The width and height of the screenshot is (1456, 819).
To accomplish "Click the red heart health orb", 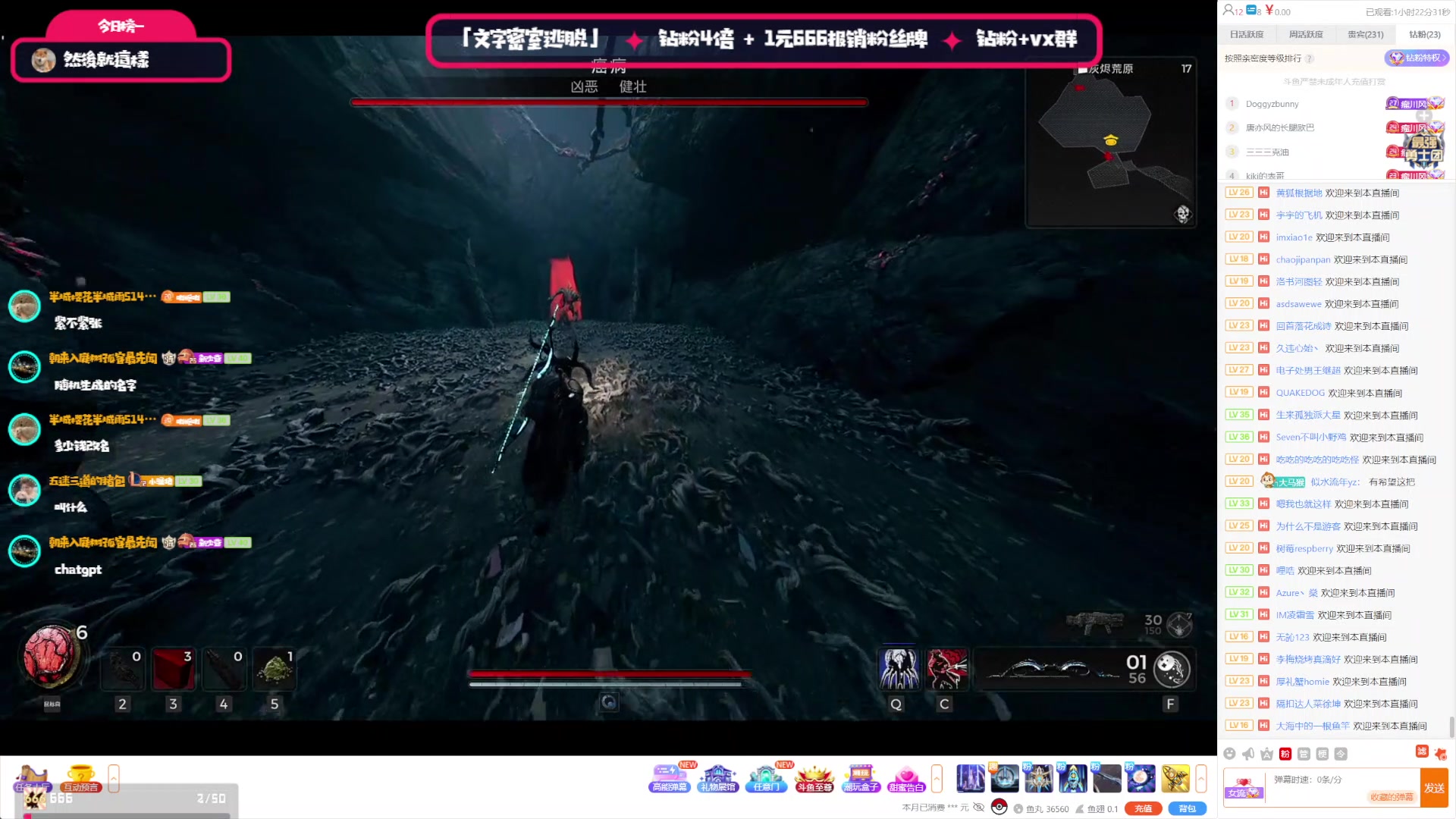I will click(x=51, y=655).
